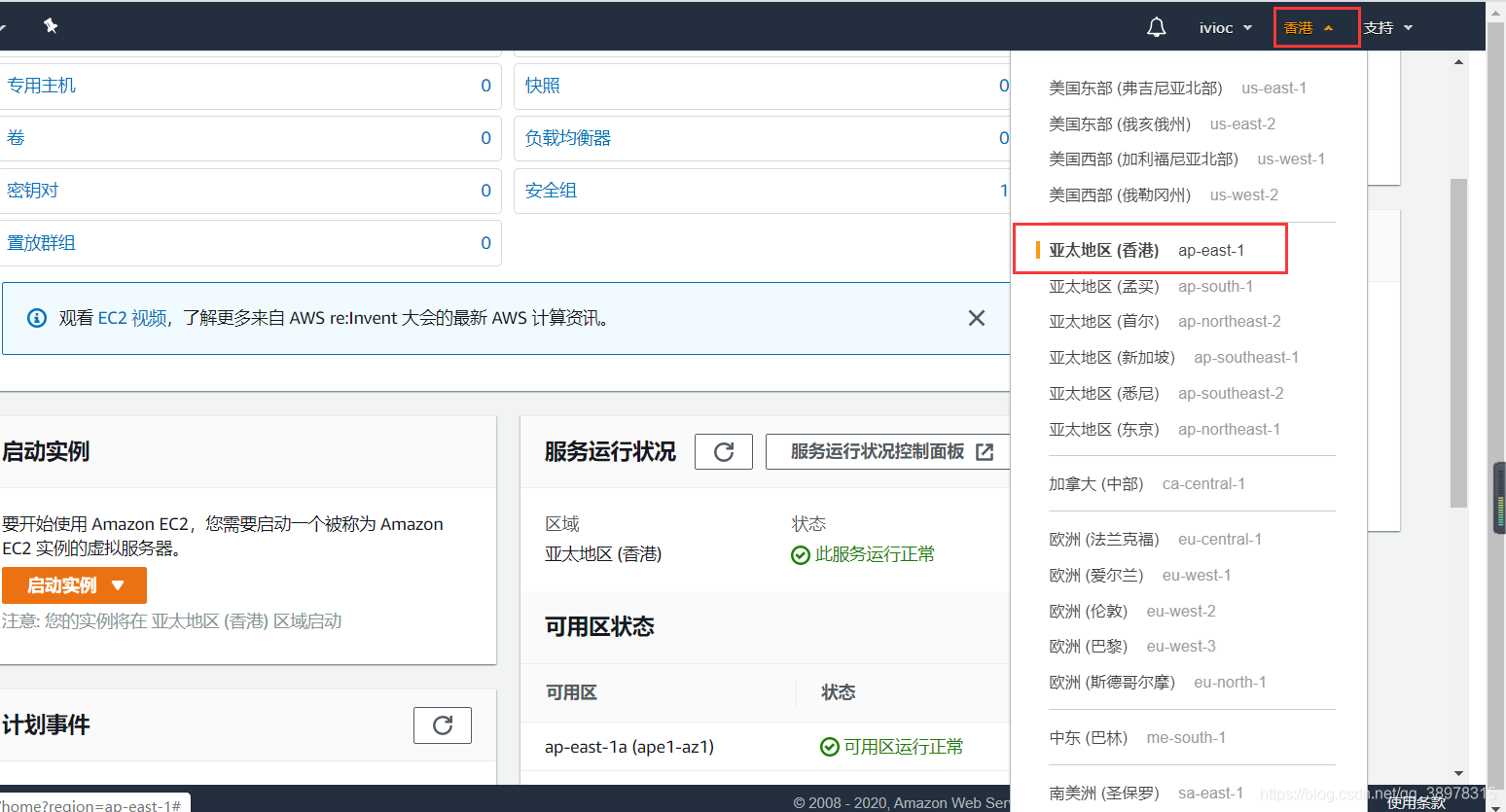Select region 欧洲 (伦敦) eu-west-2
This screenshot has height=812, width=1506.
tap(1132, 611)
